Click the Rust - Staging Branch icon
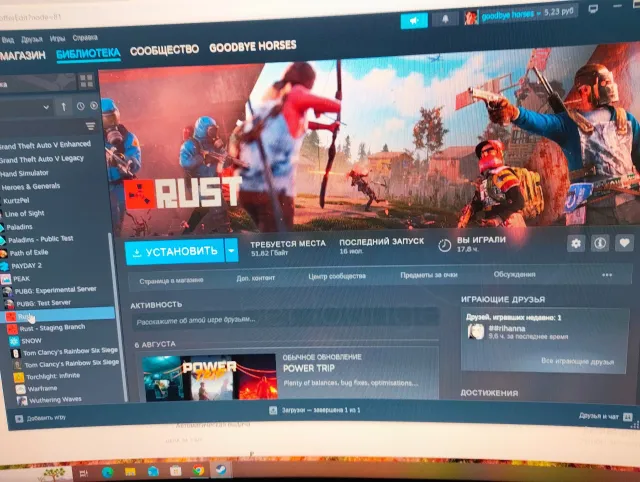Image resolution: width=640 pixels, height=482 pixels. pyautogui.click(x=12, y=329)
